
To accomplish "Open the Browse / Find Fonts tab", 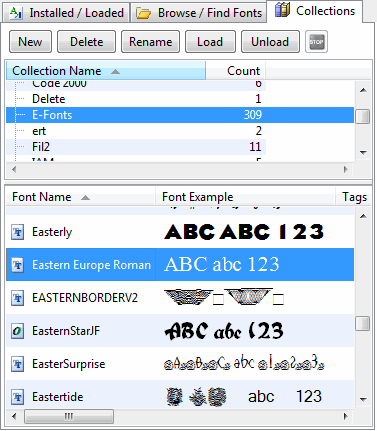I will (199, 13).
